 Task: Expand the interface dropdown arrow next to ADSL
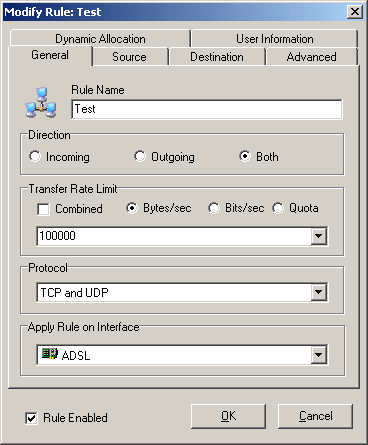point(319,355)
